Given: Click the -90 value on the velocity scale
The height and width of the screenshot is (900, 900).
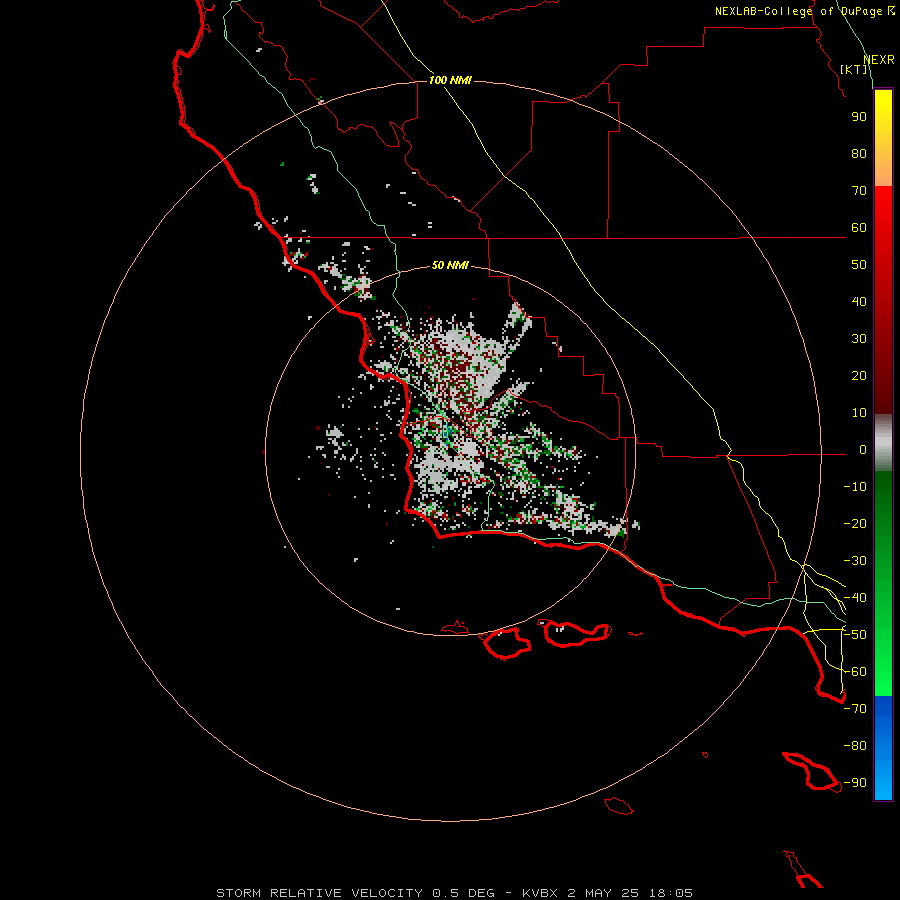Looking at the screenshot, I should coord(855,783).
